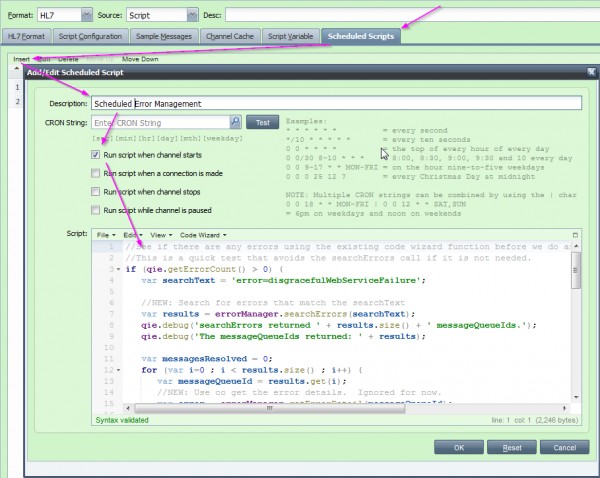Click code line 7 with errorManager.searchErrors

click(x=278, y=314)
